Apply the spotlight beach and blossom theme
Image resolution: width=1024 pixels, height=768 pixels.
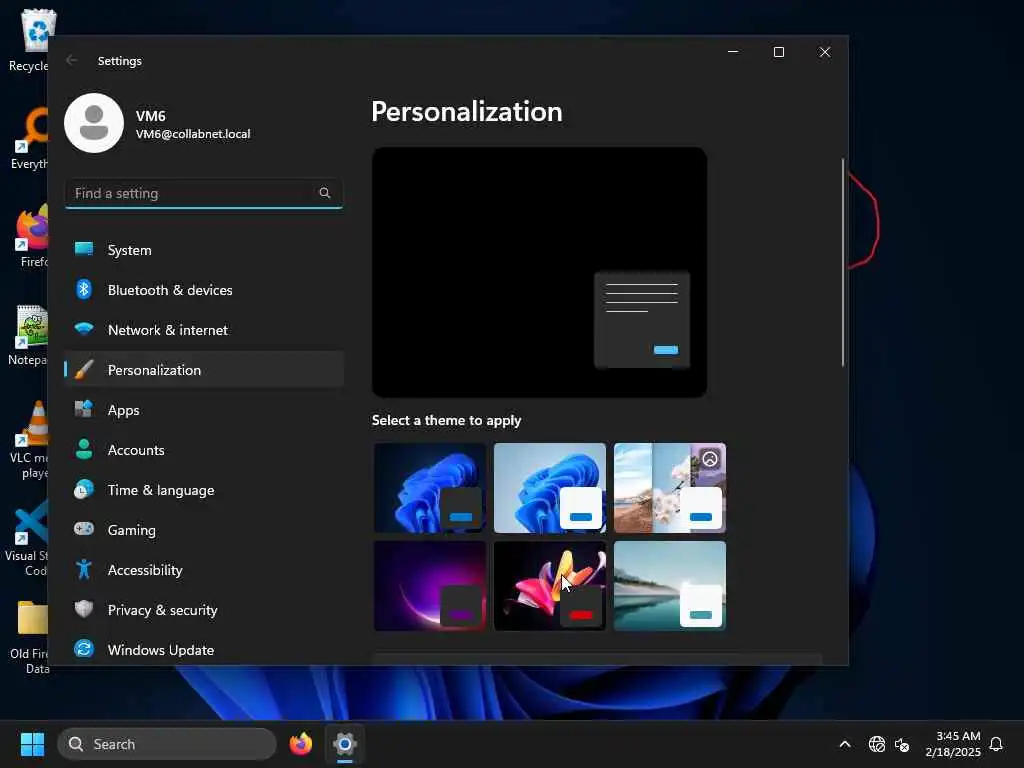pos(670,488)
